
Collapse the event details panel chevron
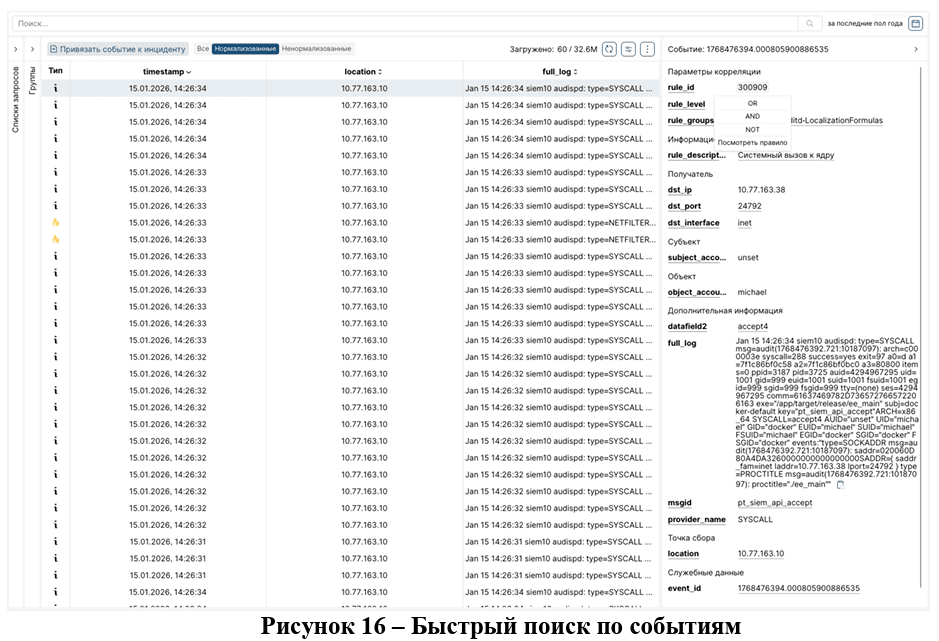pyautogui.click(x=916, y=49)
